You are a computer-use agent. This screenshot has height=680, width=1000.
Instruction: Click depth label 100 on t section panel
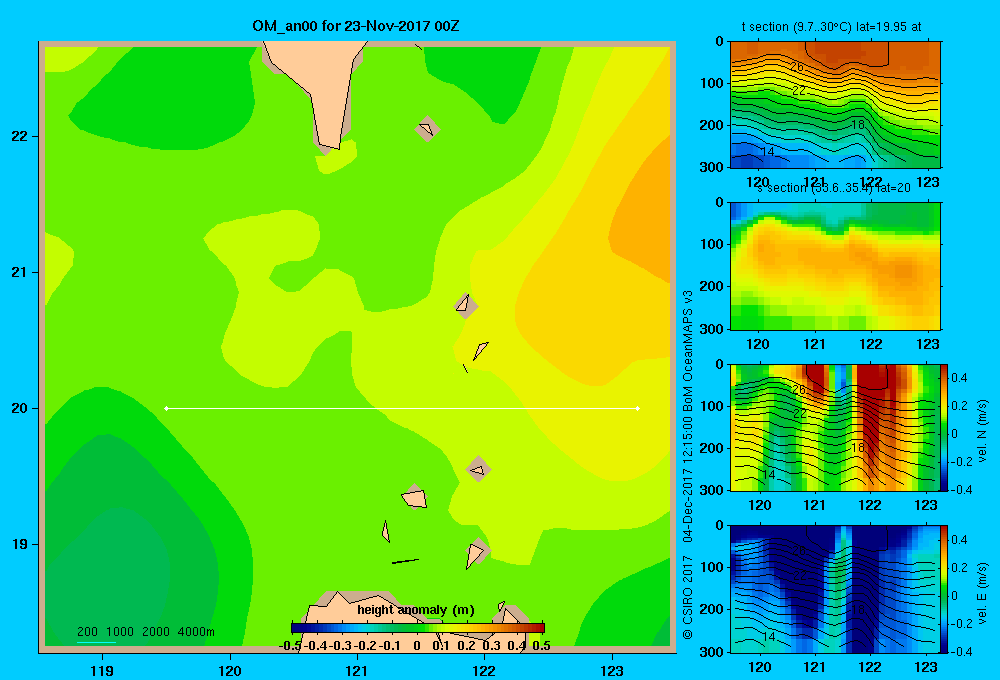(712, 83)
